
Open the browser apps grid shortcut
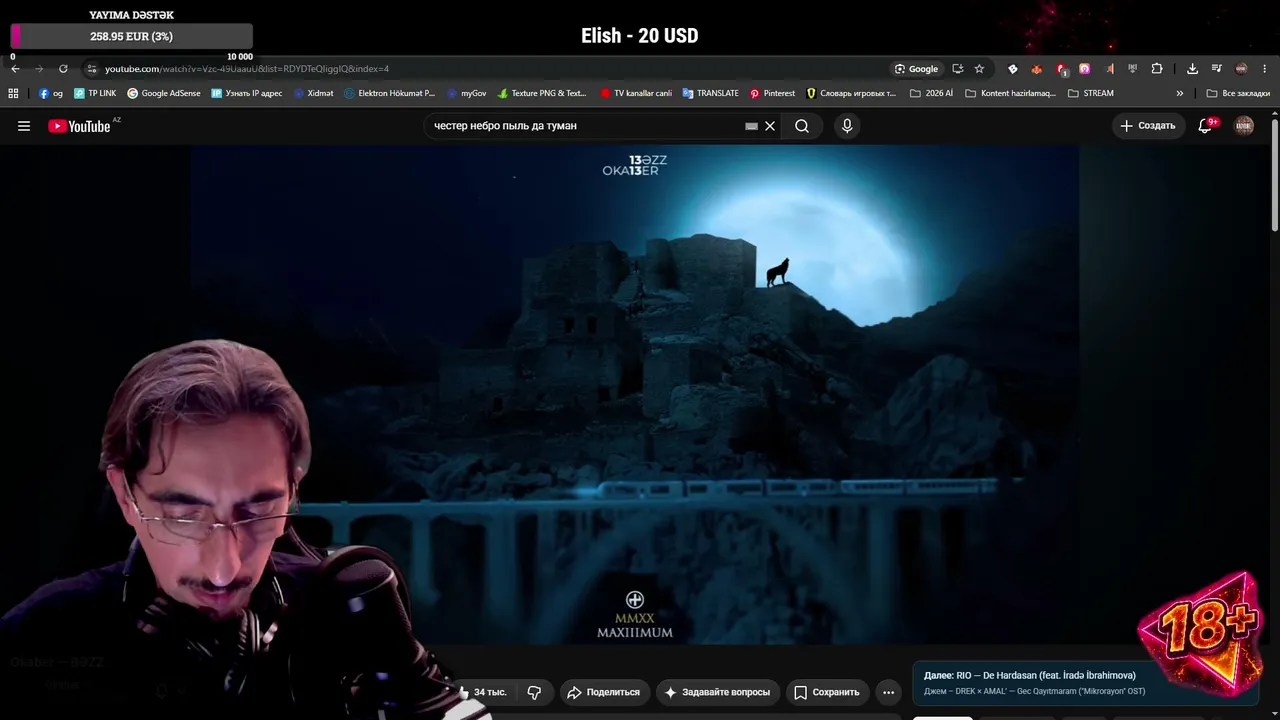pyautogui.click(x=13, y=93)
